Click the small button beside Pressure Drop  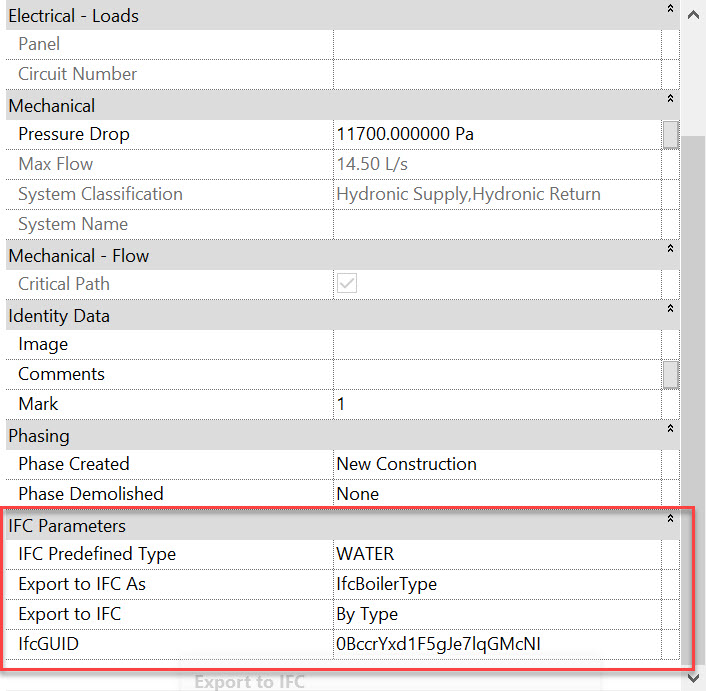point(670,134)
